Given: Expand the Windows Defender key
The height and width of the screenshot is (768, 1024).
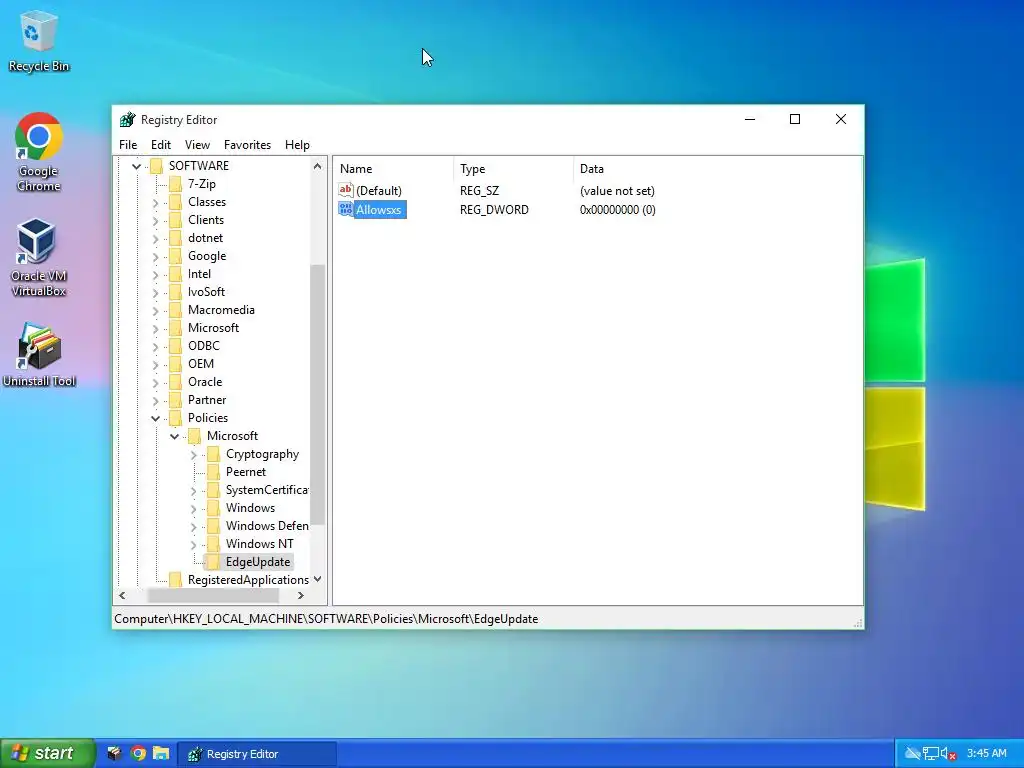Looking at the screenshot, I should (193, 526).
